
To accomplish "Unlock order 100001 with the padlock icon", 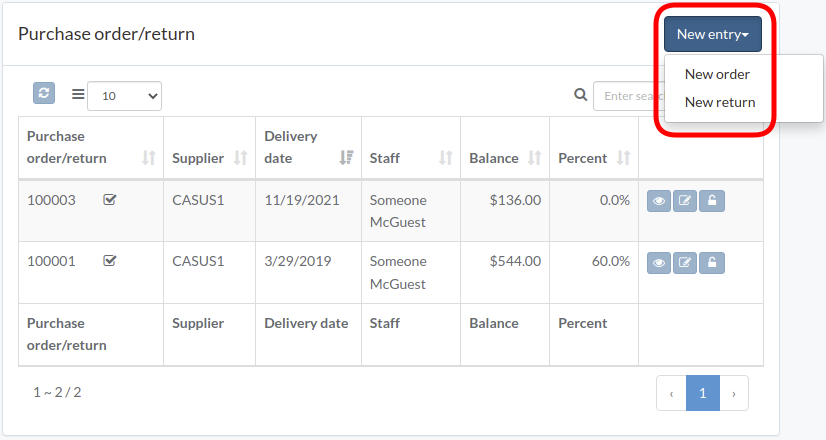I will (x=712, y=263).
